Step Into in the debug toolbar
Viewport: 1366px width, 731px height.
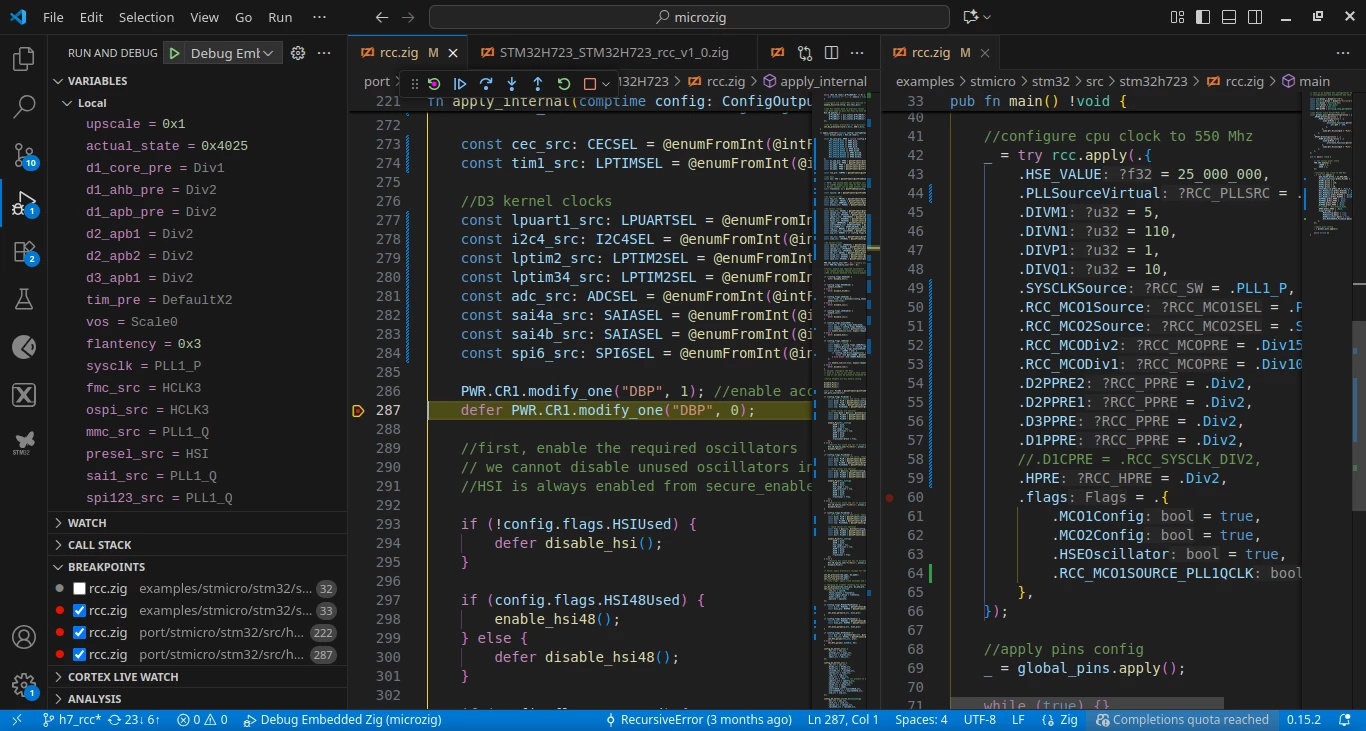coord(512,84)
